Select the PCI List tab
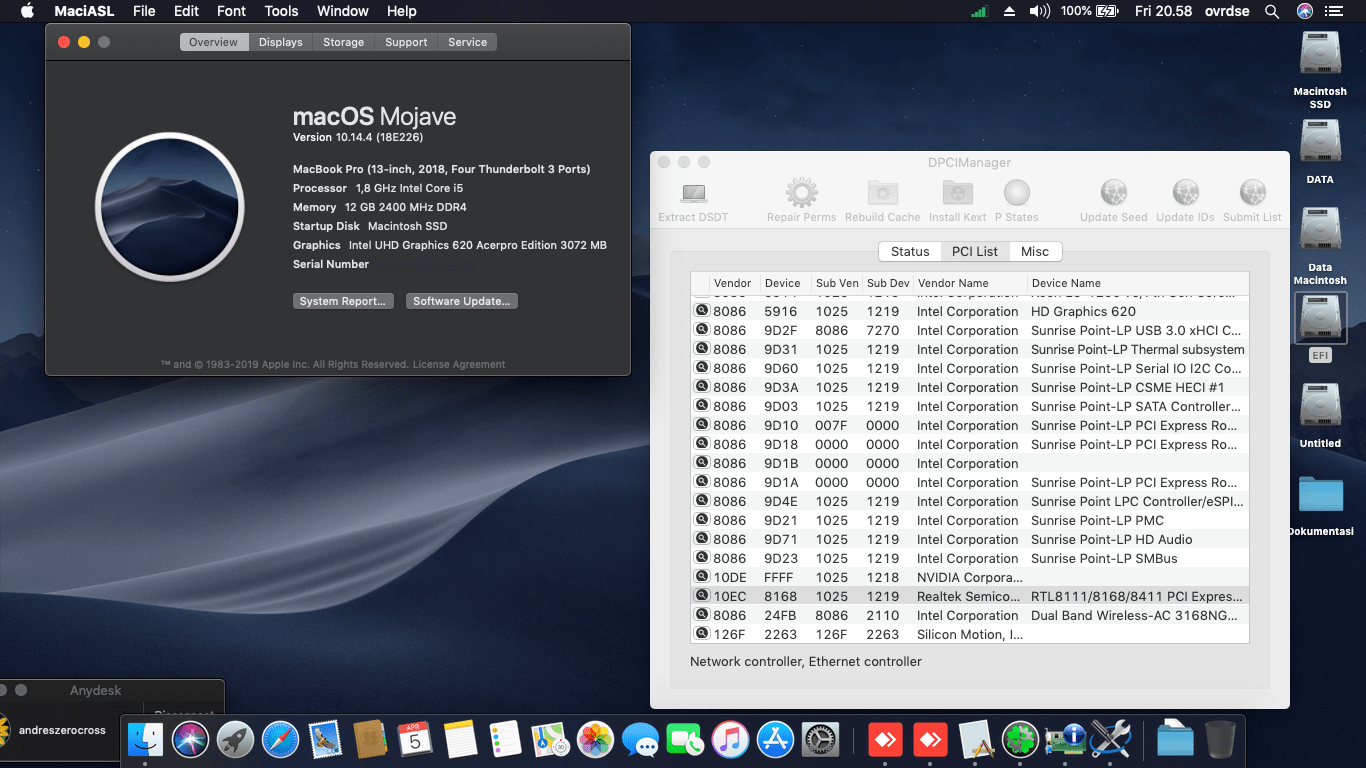1366x768 pixels. [x=975, y=252]
